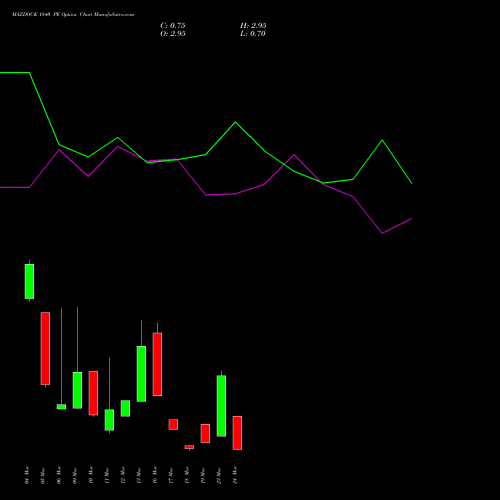Viewport: 500px width, 500px height.
Task: Click the 11 Mar date axis label
Action: tap(107, 475)
